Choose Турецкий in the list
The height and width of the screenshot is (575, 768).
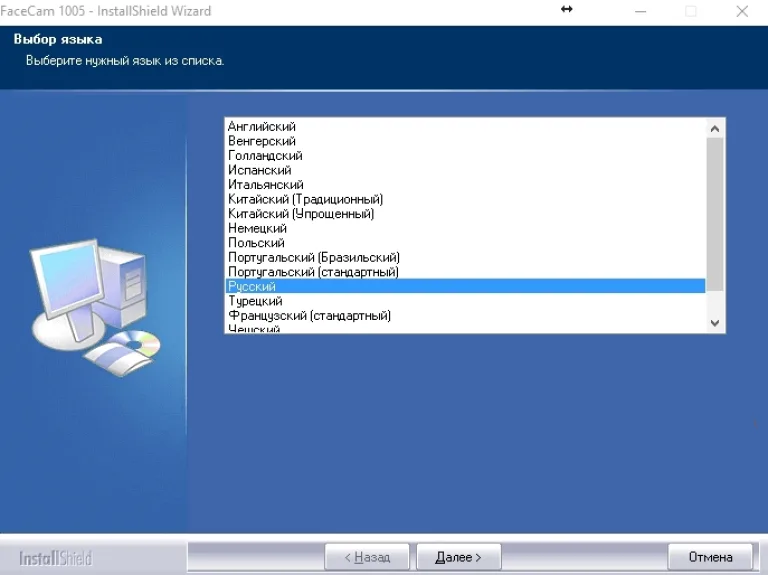coord(465,301)
